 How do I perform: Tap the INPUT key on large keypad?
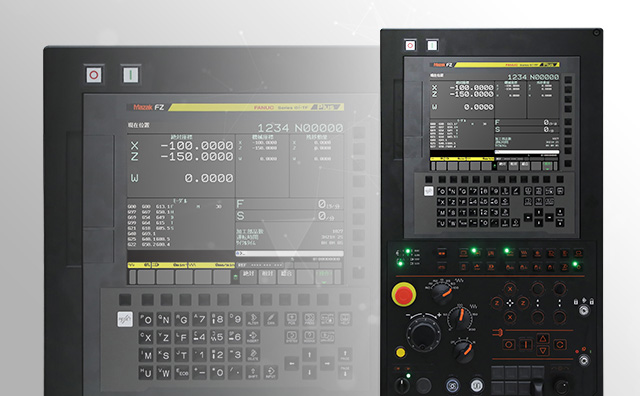pos(271,372)
